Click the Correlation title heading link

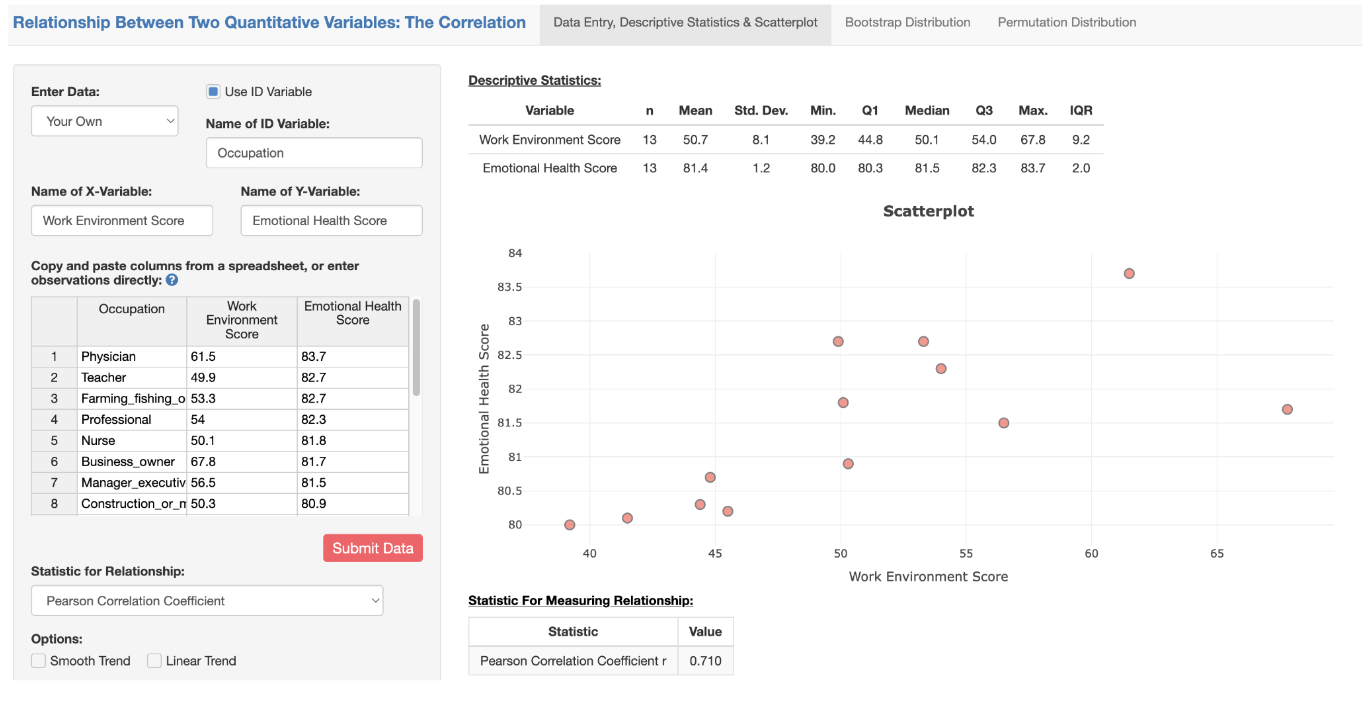click(268, 22)
